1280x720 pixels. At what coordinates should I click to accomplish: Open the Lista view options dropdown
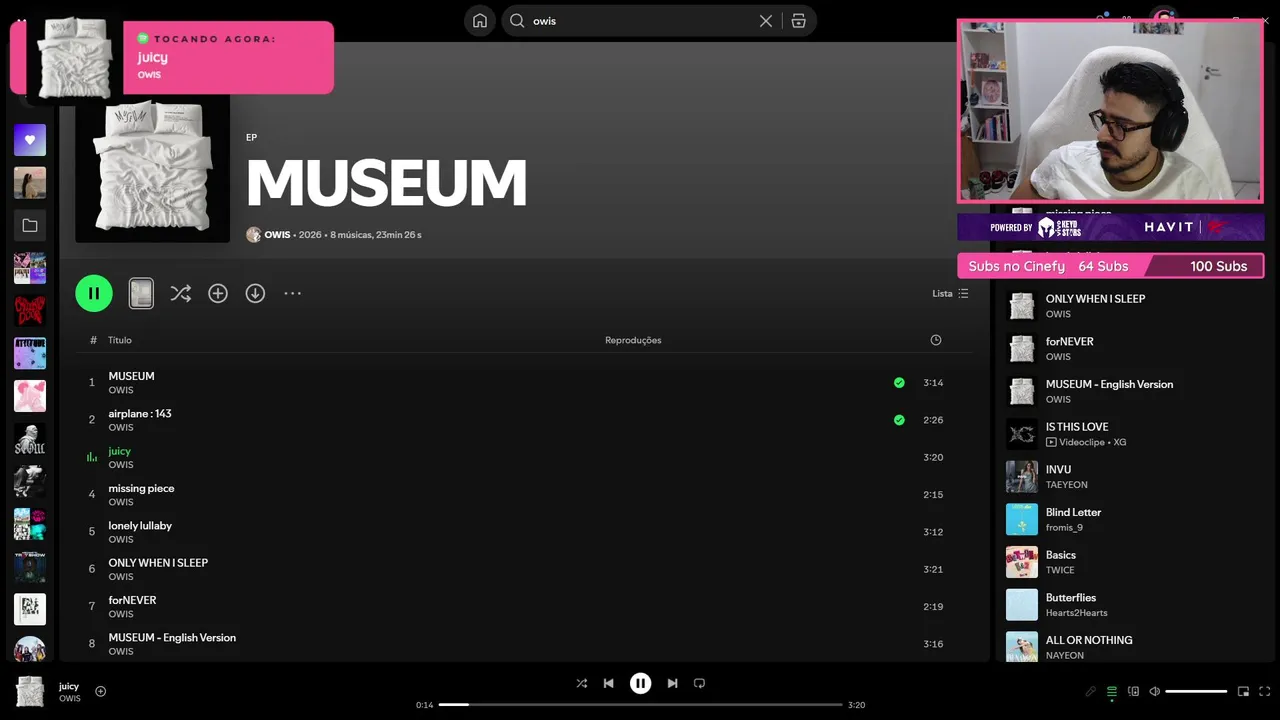click(950, 293)
